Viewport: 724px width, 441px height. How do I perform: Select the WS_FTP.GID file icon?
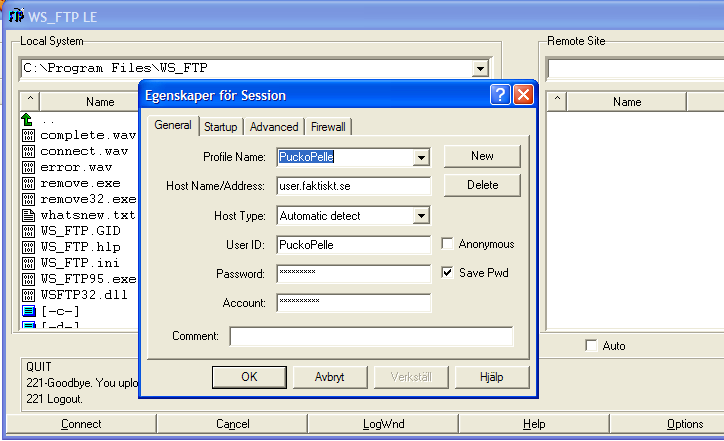tap(28, 231)
